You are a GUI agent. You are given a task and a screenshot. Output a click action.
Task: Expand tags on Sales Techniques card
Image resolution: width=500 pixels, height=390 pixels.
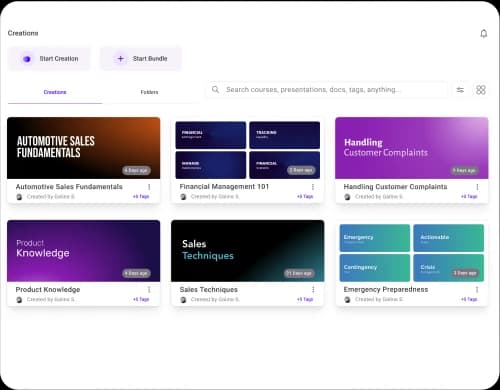pyautogui.click(x=305, y=299)
